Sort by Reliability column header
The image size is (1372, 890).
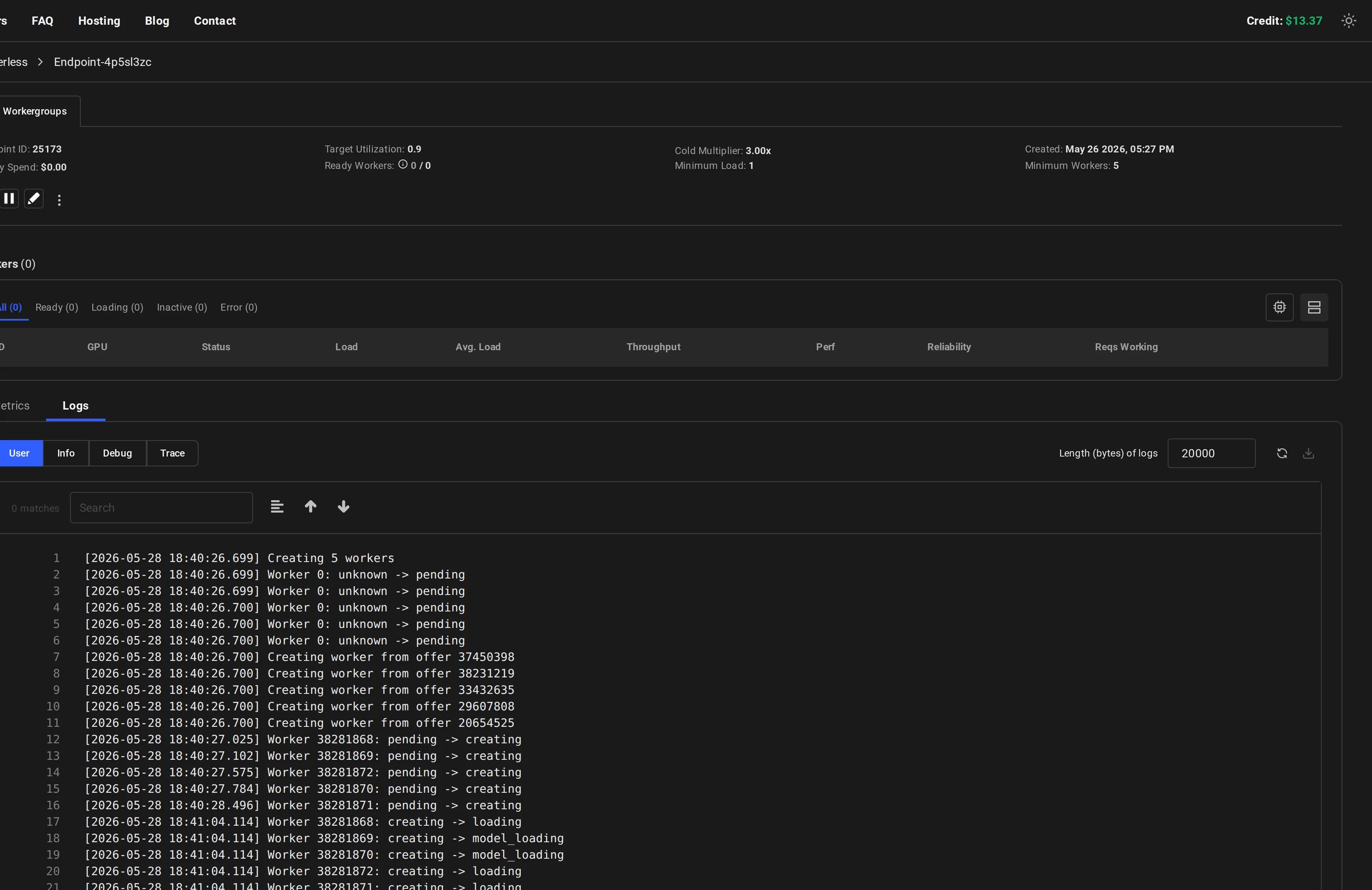(949, 347)
